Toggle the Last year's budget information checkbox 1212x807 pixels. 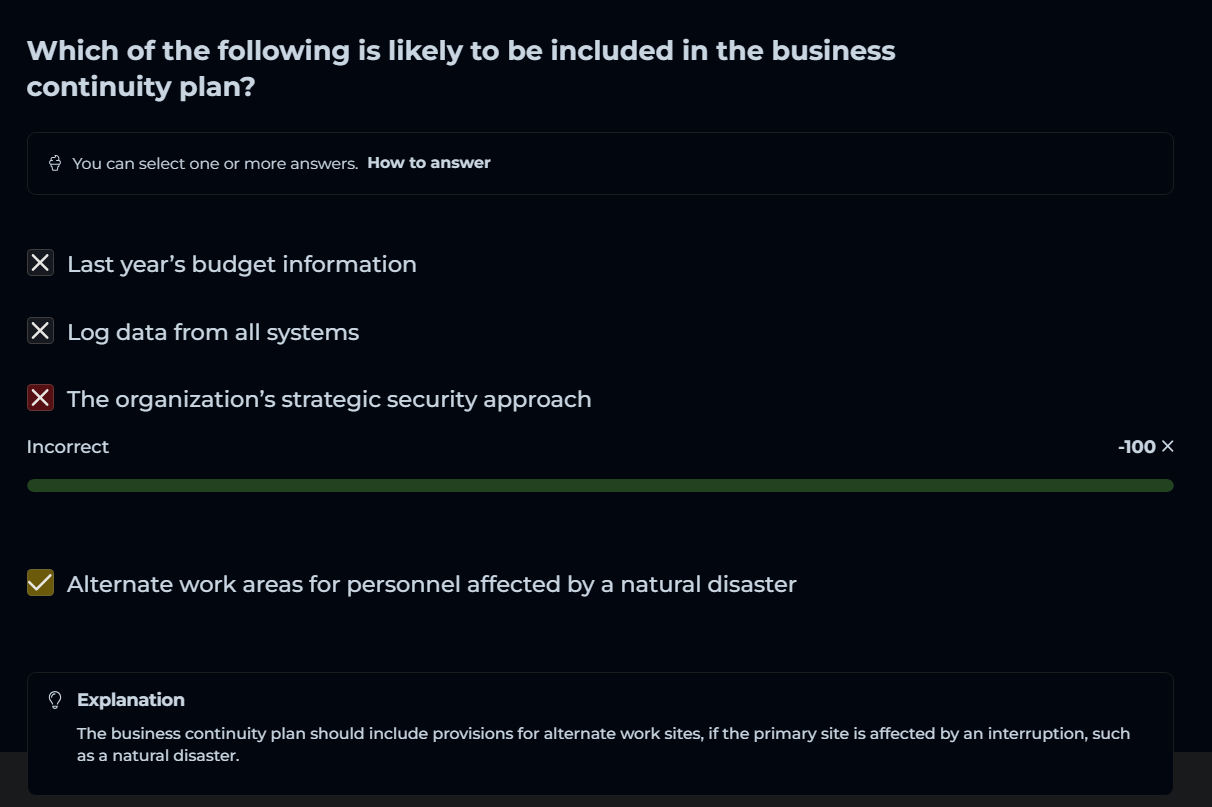[40, 264]
